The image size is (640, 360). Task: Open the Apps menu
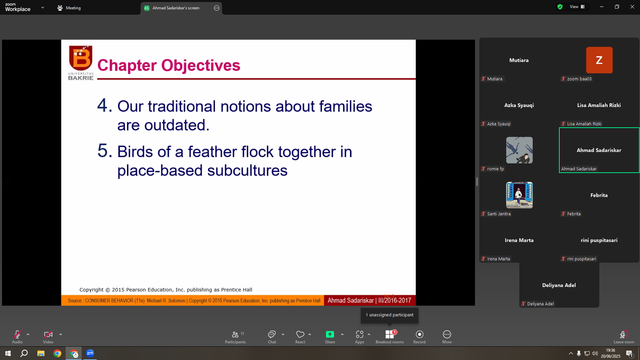coord(359,336)
